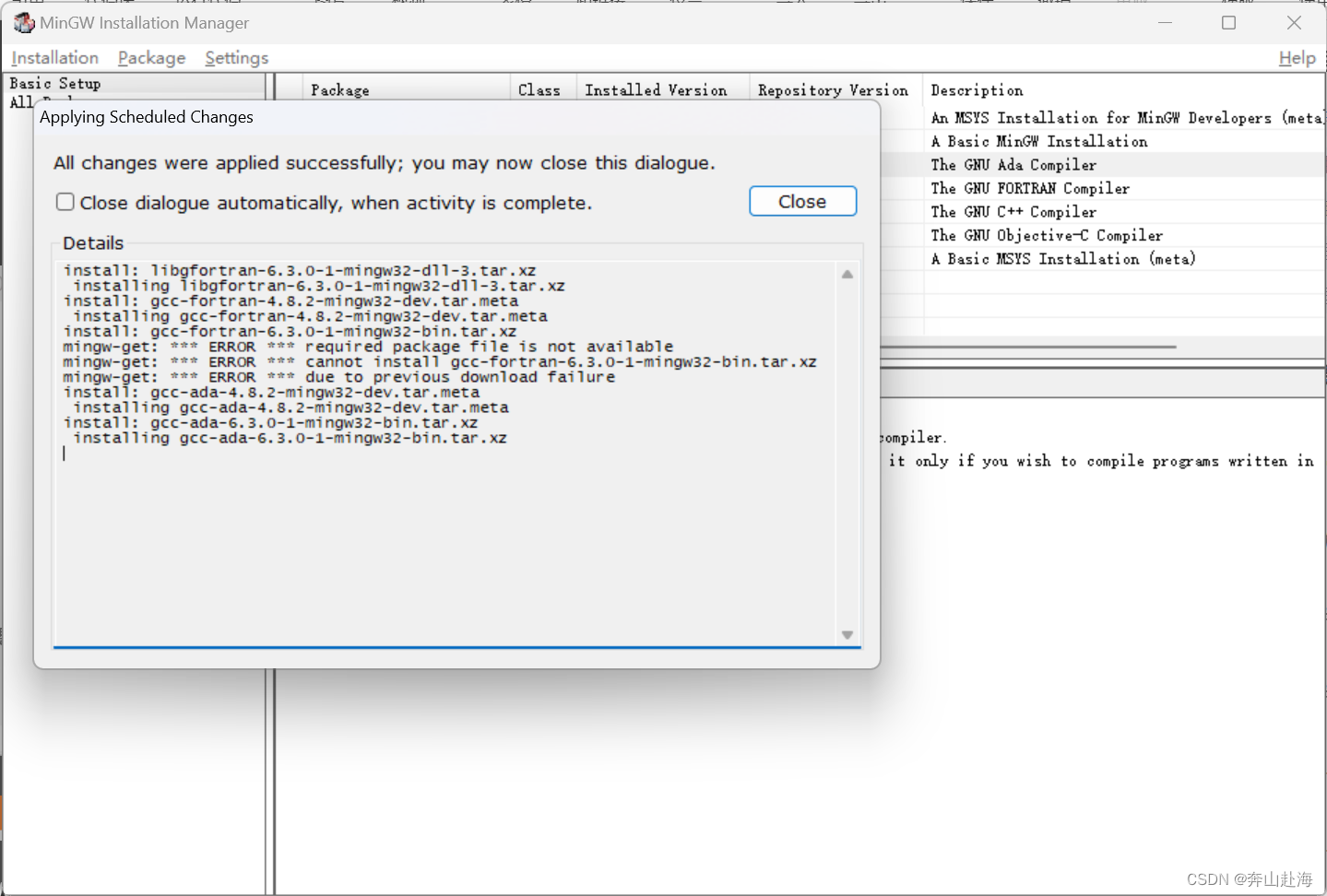Click the Details log scroll down arrow
The width and height of the screenshot is (1327, 896).
click(x=847, y=635)
